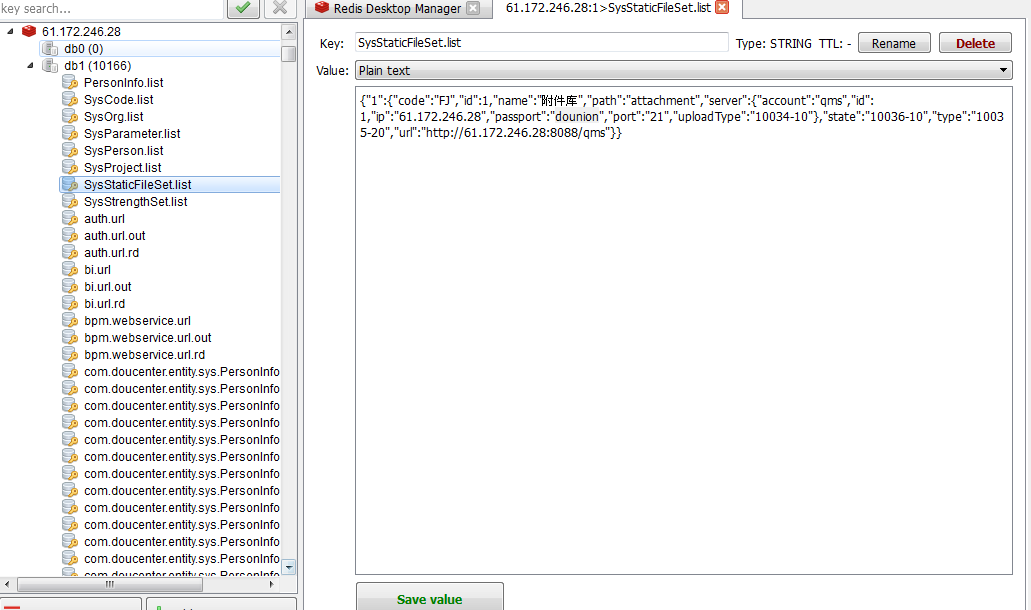The image size is (1031, 610).
Task: Click the tree horizontal scrollbar thumb
Action: click(109, 584)
